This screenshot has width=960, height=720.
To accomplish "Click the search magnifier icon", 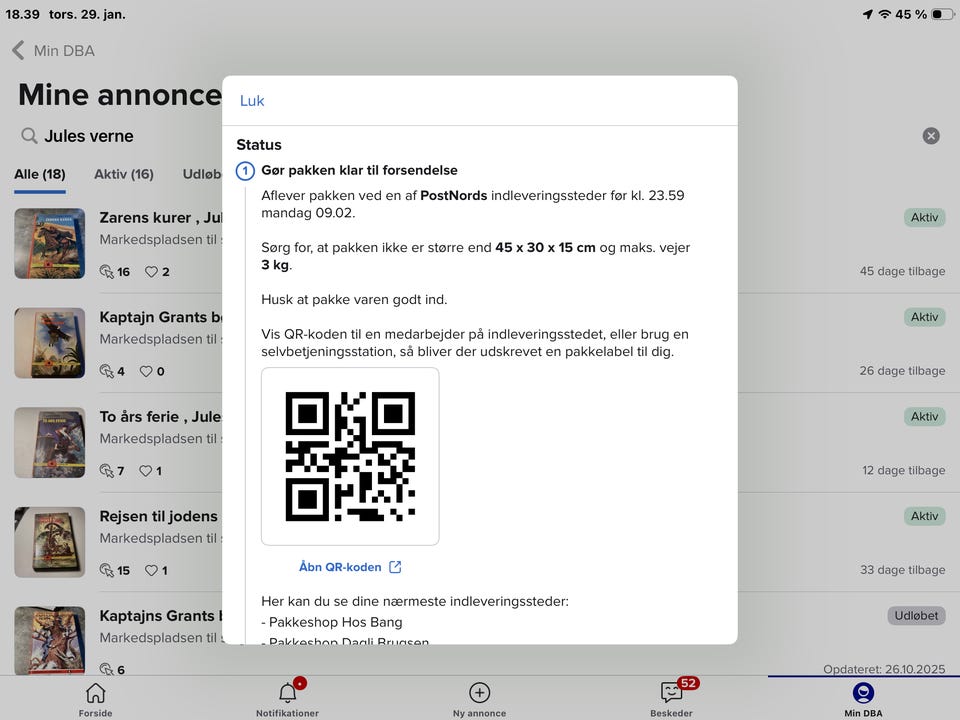I will (x=30, y=136).
